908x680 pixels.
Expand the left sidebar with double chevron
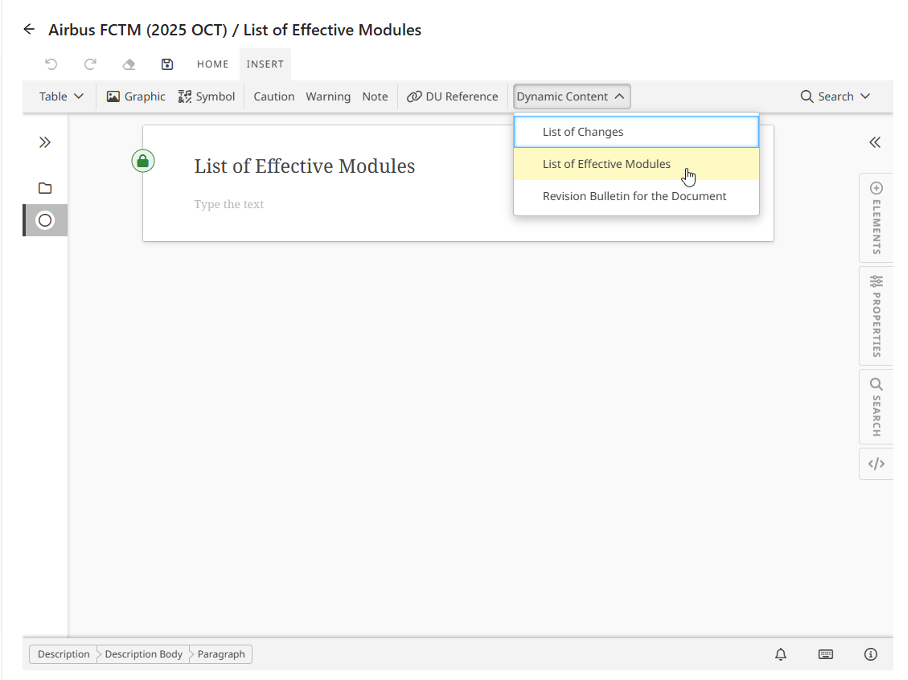click(x=45, y=142)
